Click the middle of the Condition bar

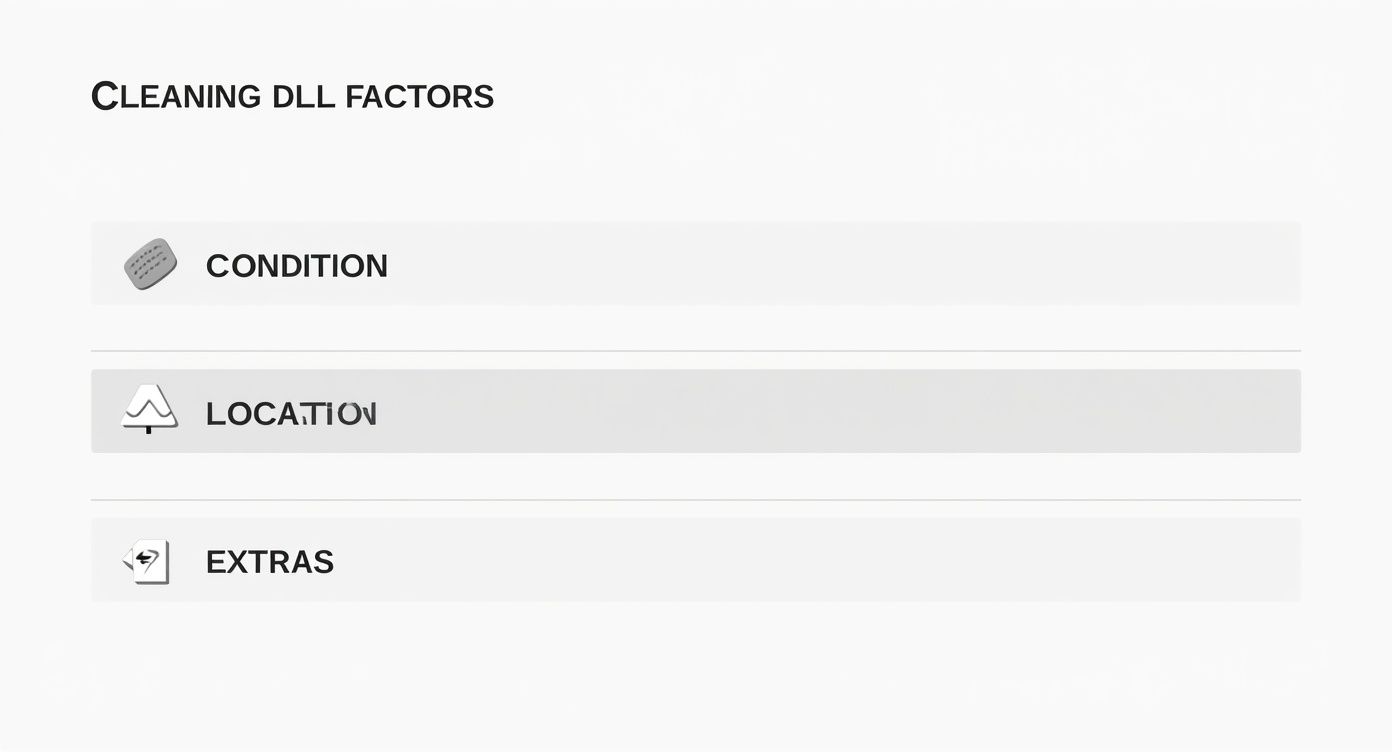pyautogui.click(x=695, y=264)
